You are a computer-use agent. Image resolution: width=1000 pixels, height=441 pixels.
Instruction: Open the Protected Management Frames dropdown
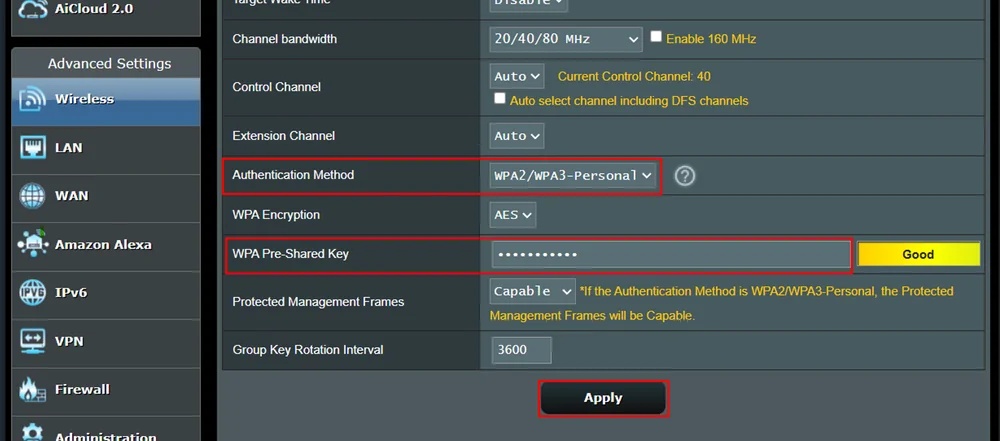[533, 291]
